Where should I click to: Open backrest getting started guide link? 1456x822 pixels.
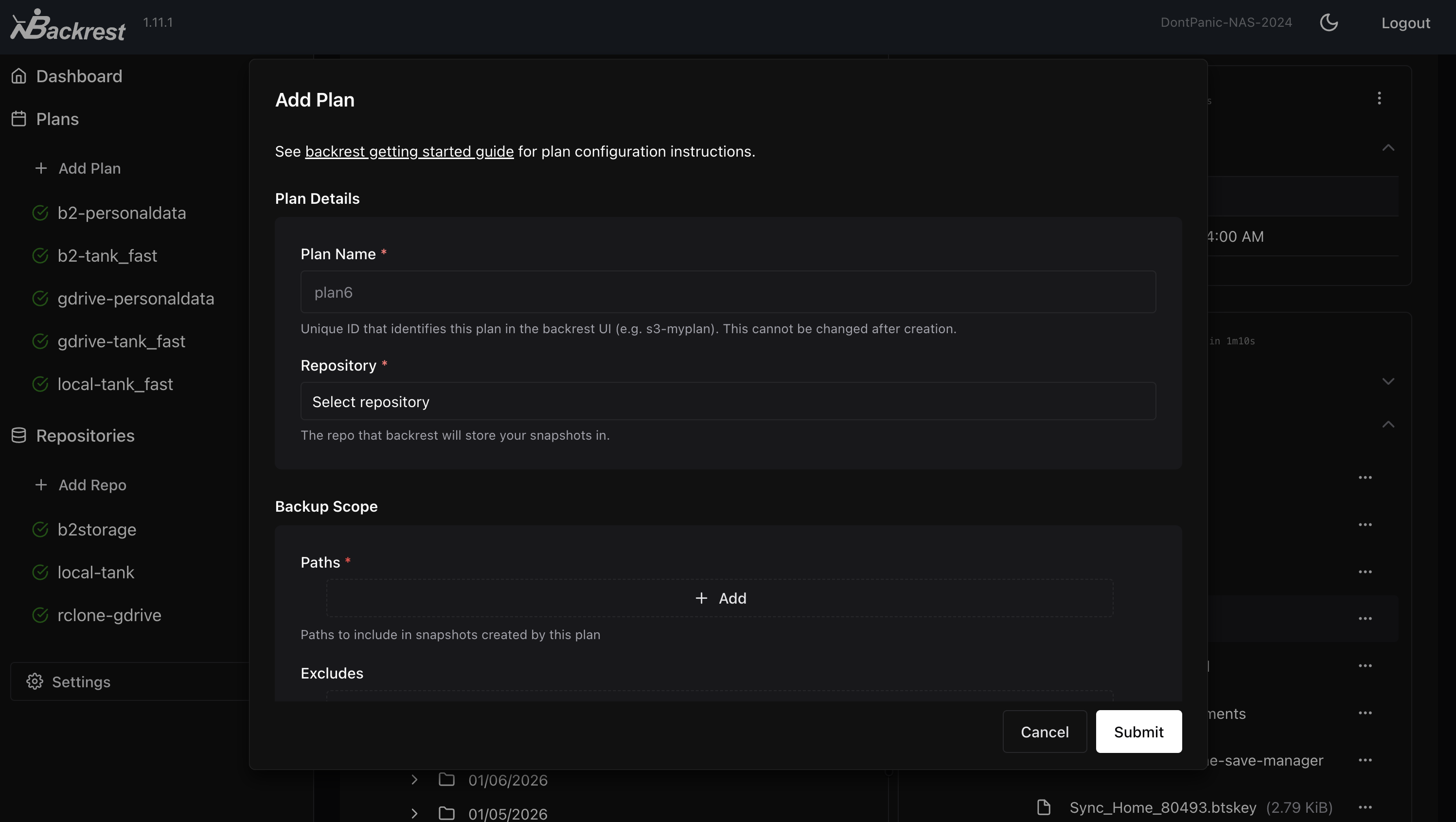coord(409,151)
